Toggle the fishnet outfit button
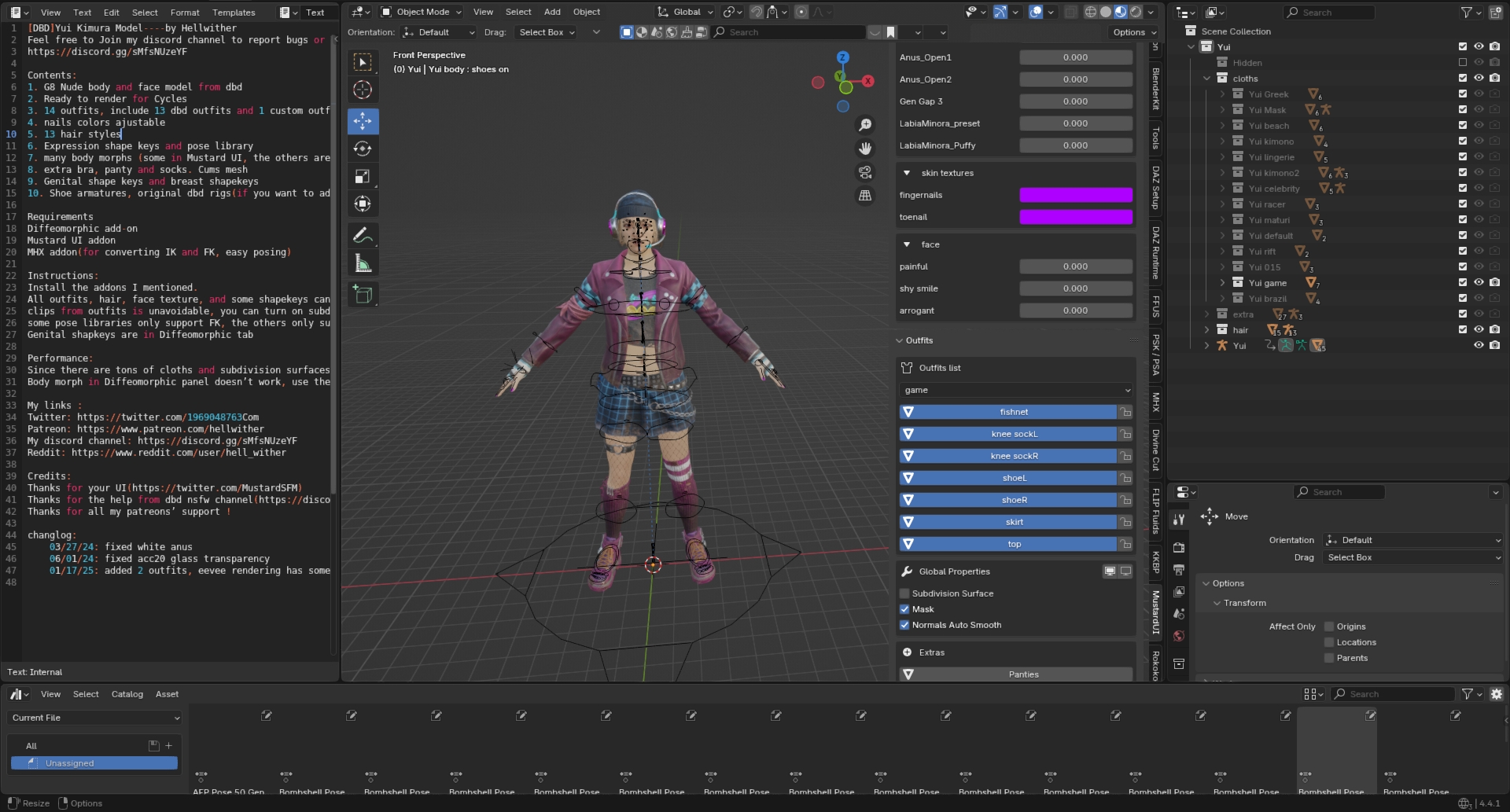The height and width of the screenshot is (812, 1510). (x=1008, y=412)
